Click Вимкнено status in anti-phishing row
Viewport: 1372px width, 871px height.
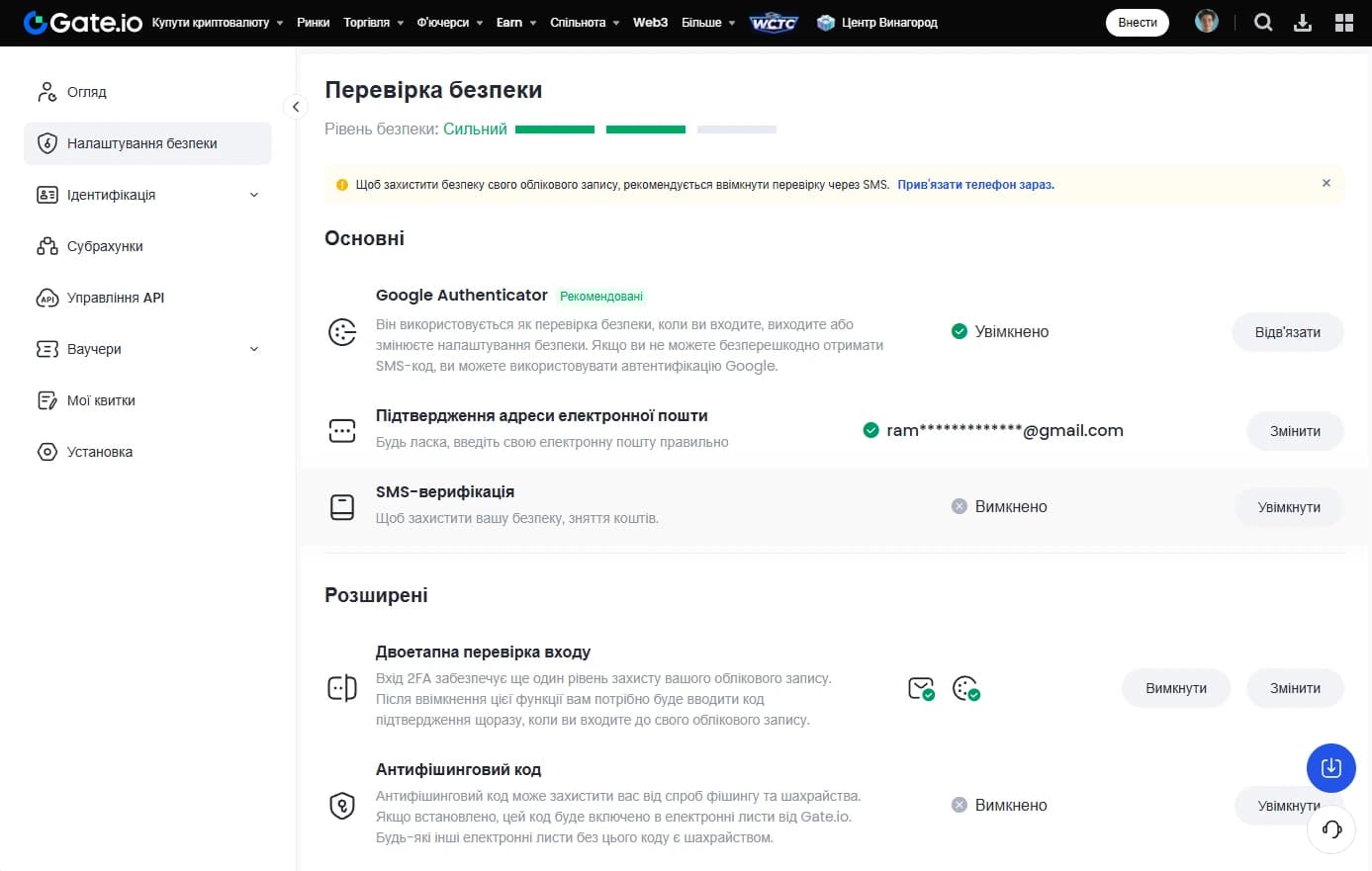tap(999, 805)
